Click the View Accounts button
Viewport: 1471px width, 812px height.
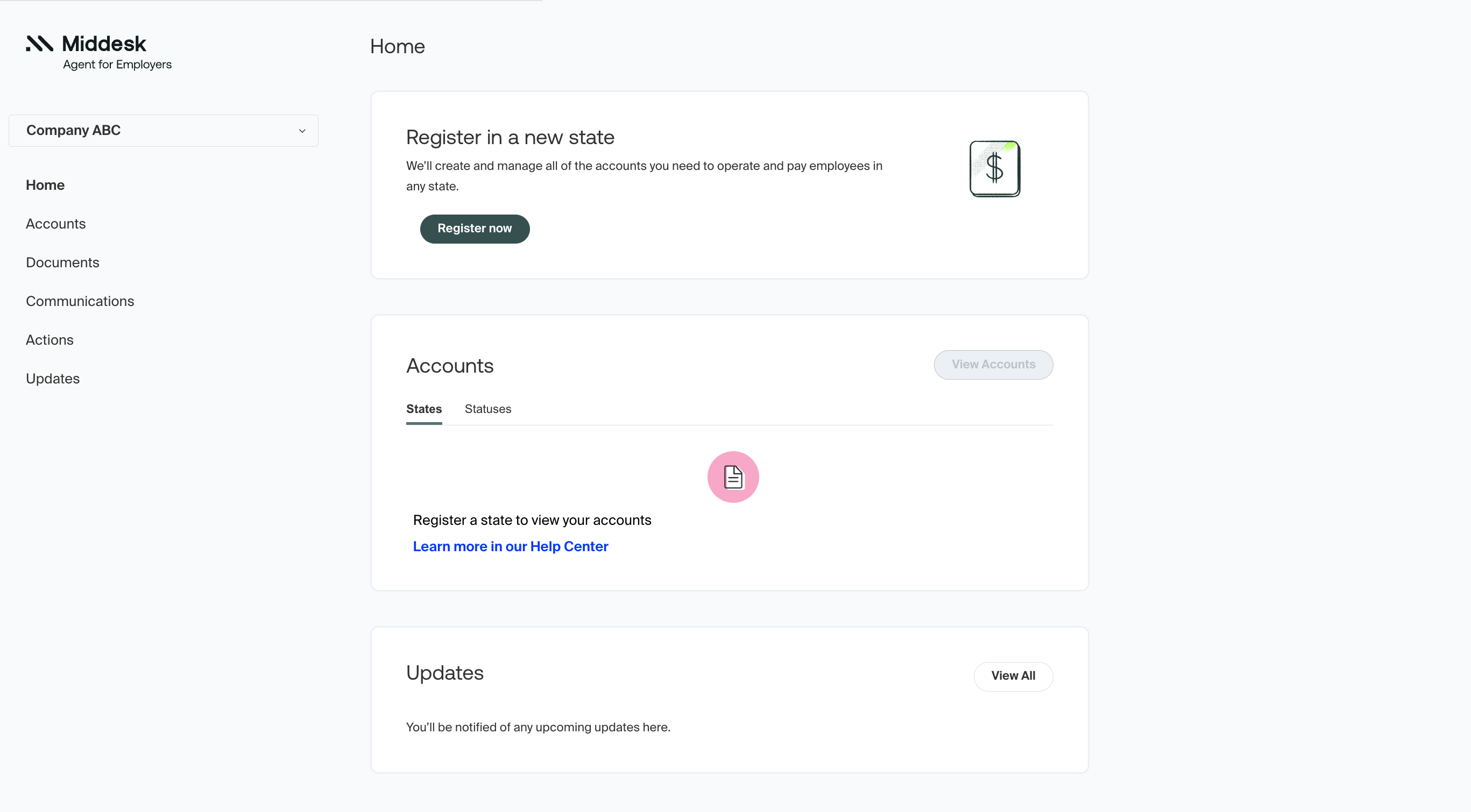click(x=993, y=365)
